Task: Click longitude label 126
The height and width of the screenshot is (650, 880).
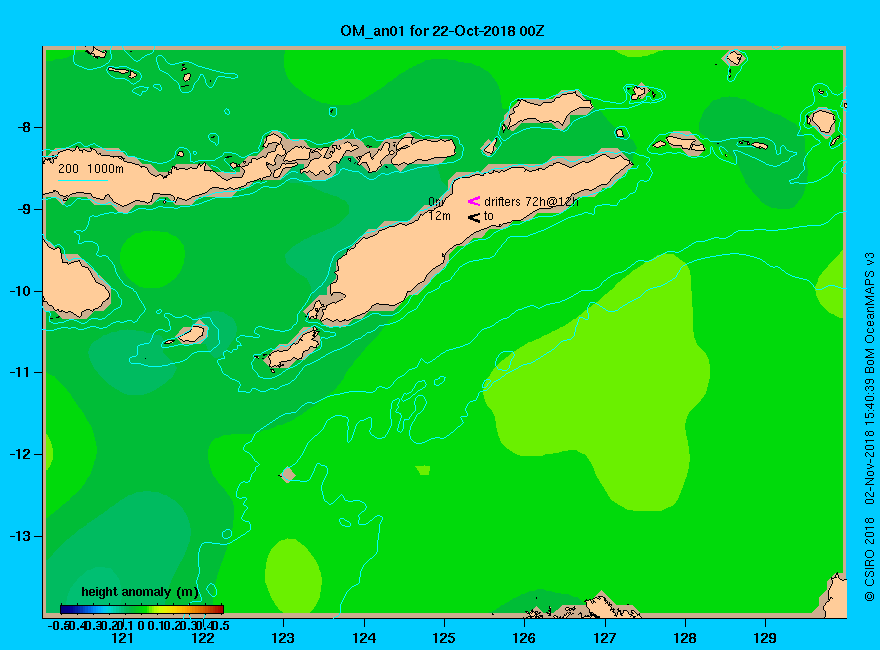Action: tap(525, 638)
